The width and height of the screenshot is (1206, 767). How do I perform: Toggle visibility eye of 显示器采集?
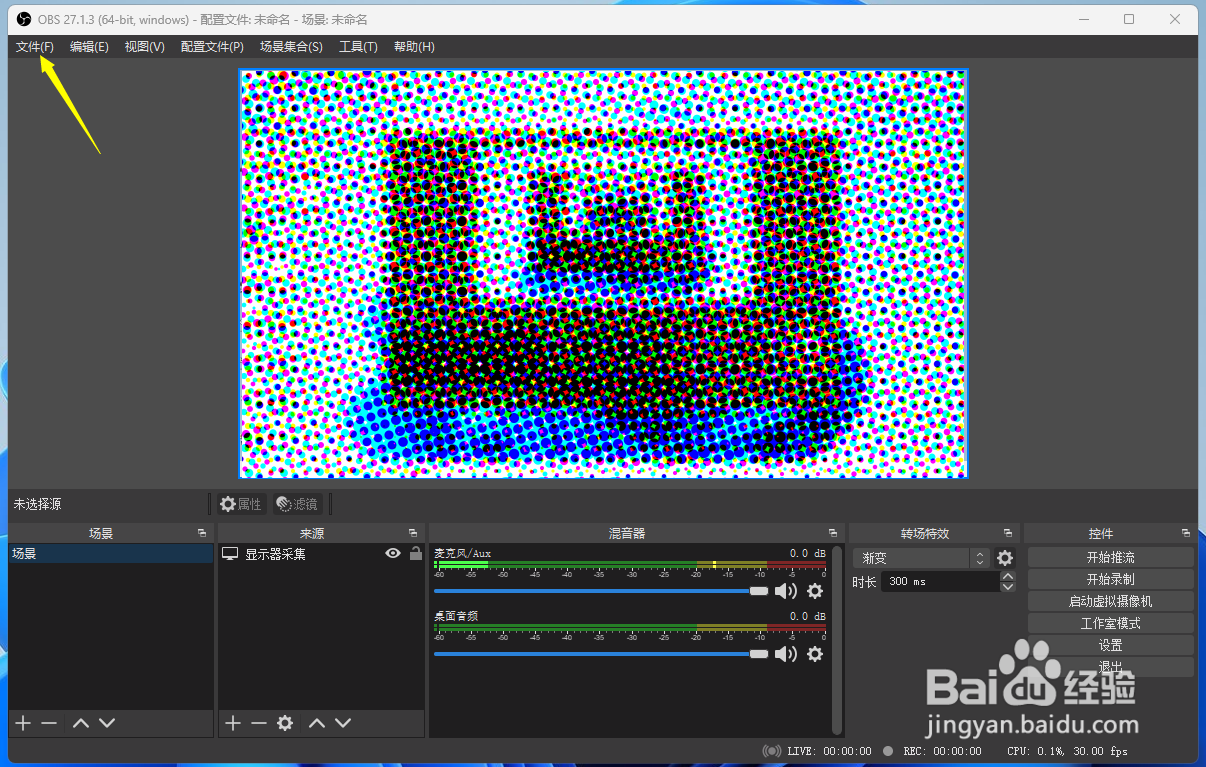(393, 553)
